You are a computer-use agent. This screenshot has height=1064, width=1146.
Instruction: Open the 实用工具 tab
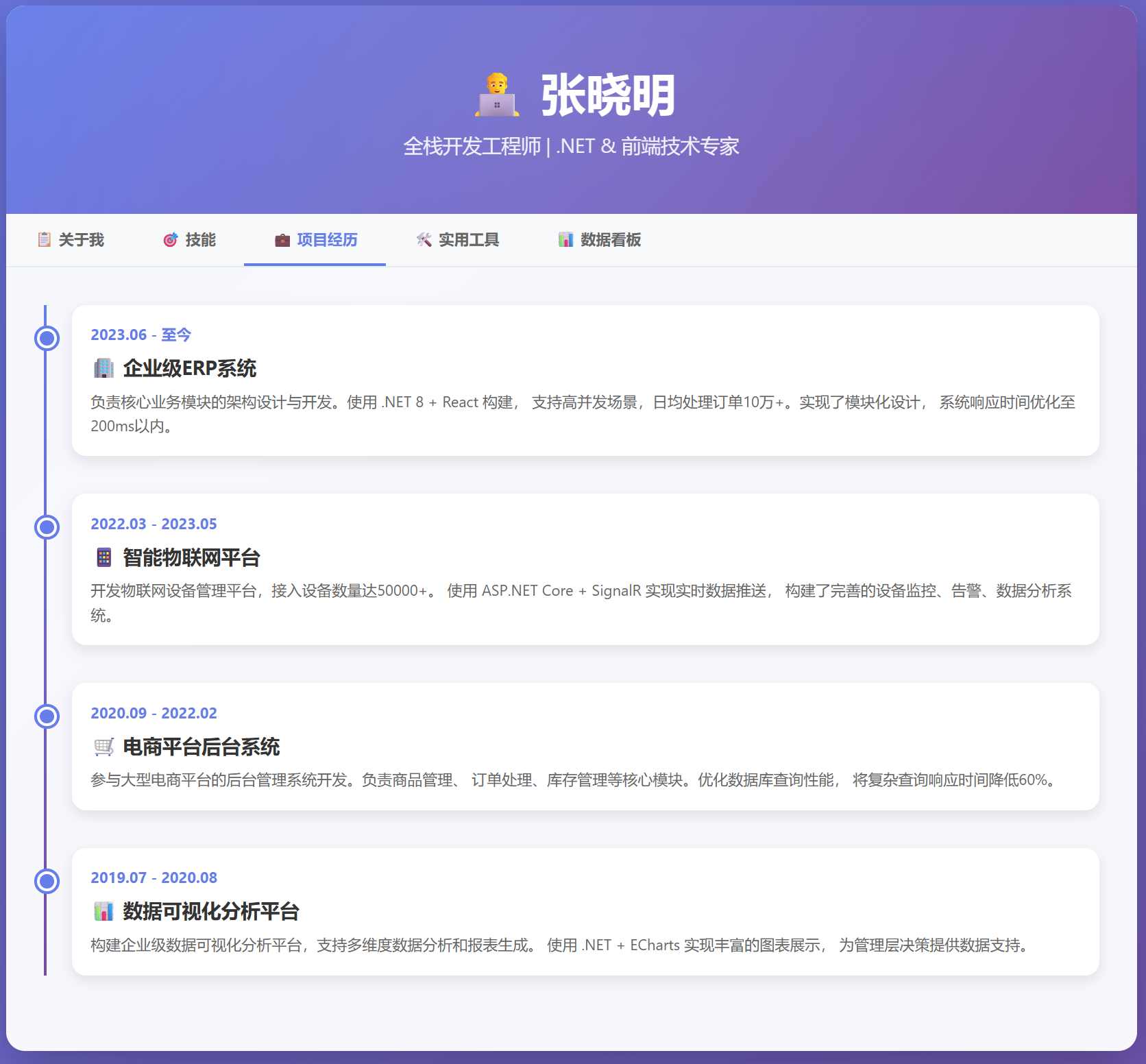pos(457,240)
